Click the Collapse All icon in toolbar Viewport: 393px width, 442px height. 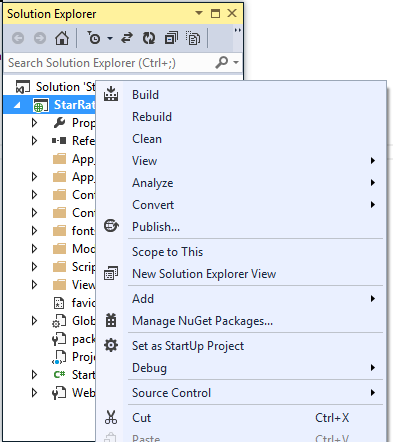171,38
